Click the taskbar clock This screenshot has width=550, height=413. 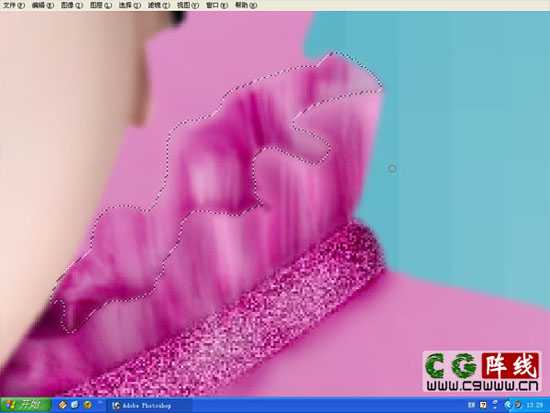pyautogui.click(x=535, y=405)
